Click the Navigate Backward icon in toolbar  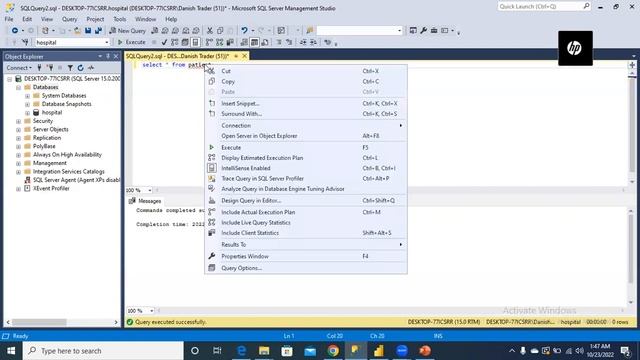15,31
